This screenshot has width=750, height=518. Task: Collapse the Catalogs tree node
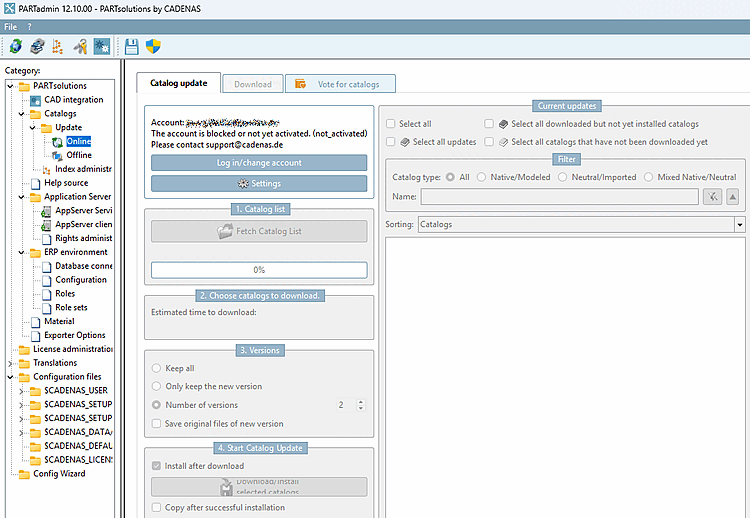pyautogui.click(x=21, y=114)
